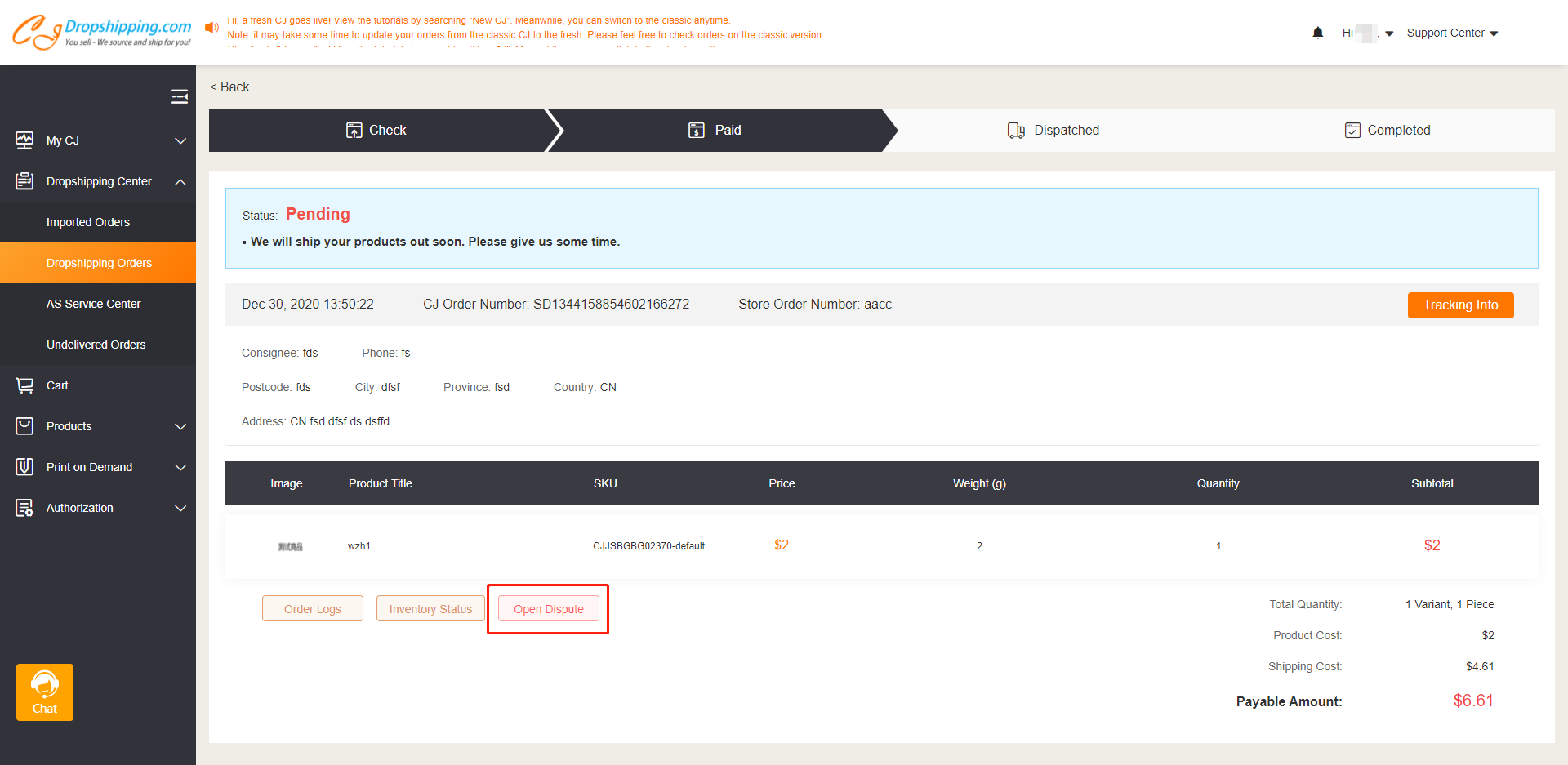Click the Tracking Info button

click(1460, 305)
